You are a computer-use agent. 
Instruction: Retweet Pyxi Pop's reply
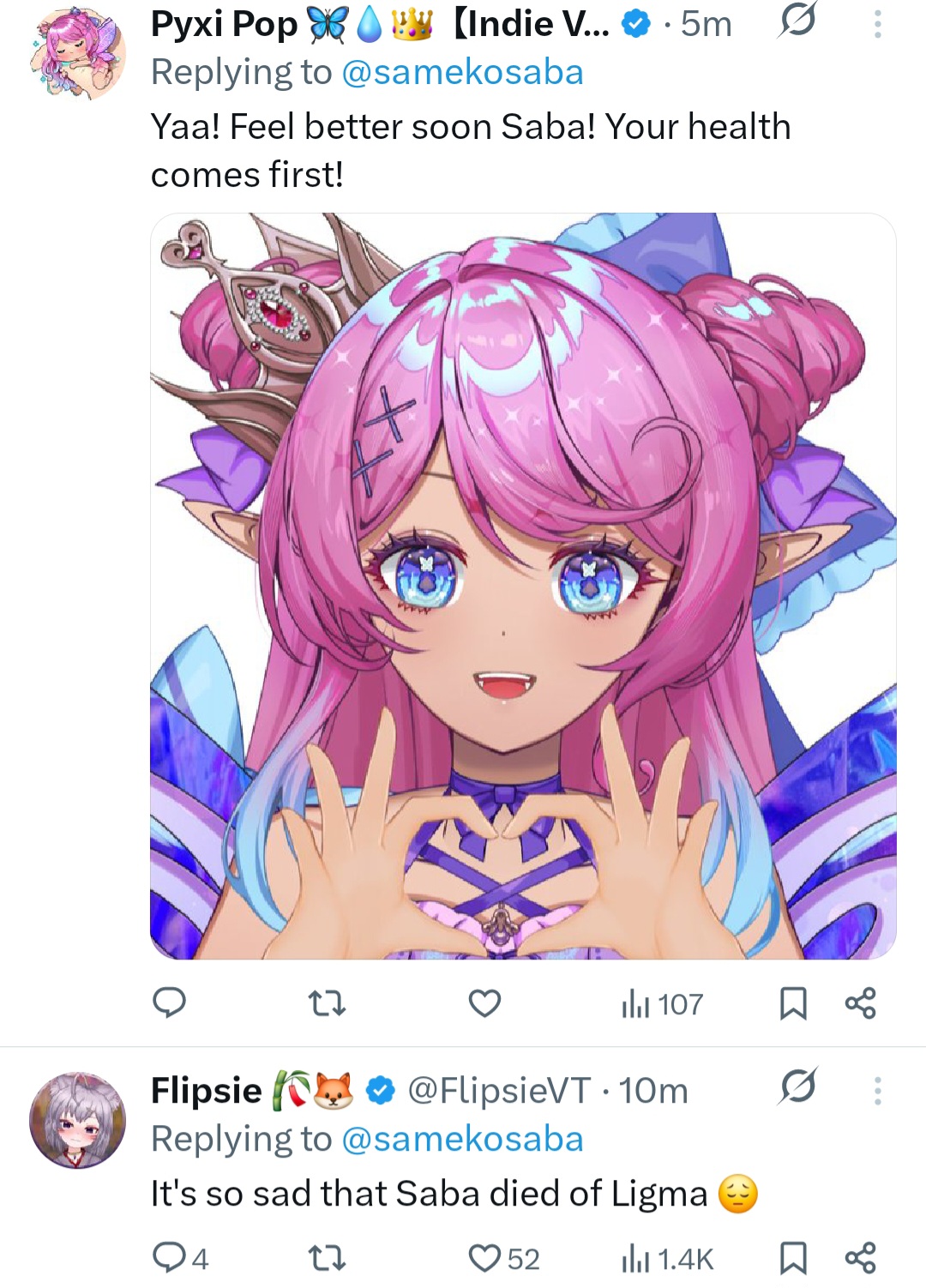327,1002
